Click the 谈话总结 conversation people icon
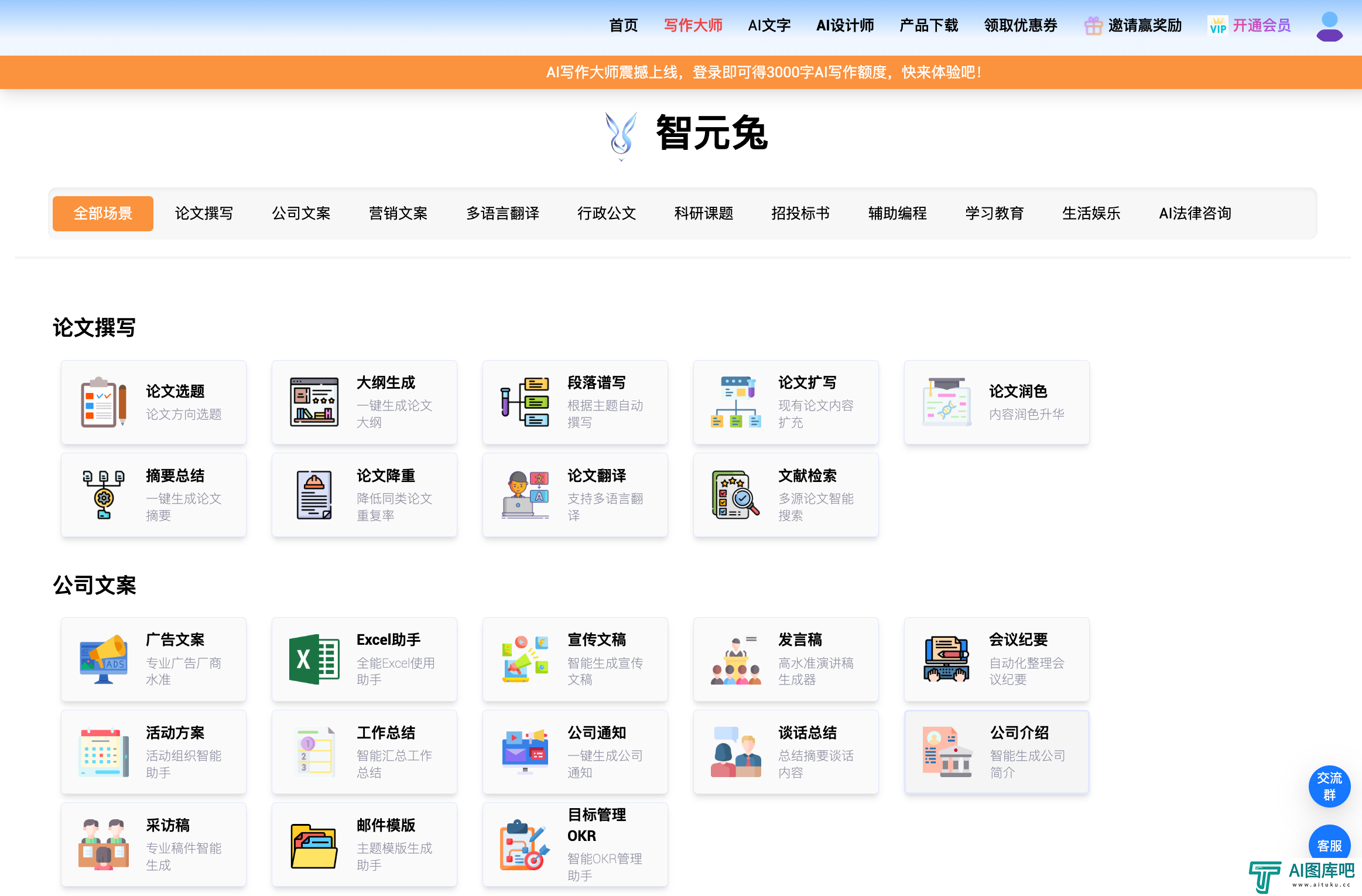This screenshot has height=896, width=1362. [736, 752]
